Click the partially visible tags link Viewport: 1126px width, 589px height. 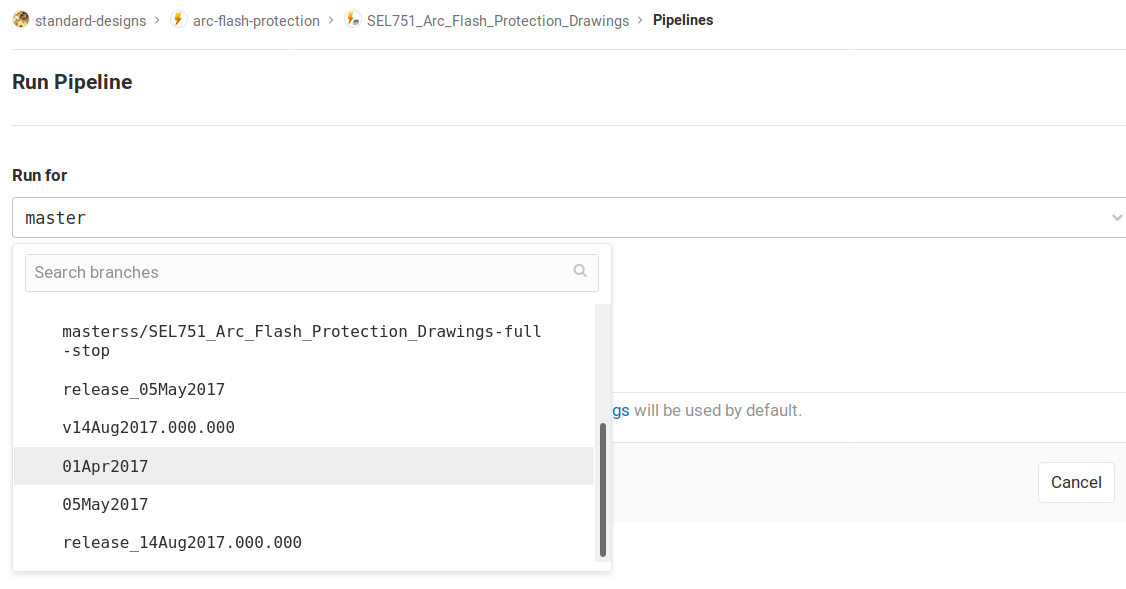point(621,410)
